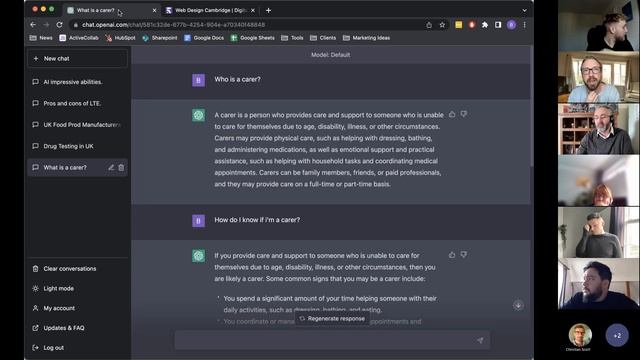This screenshot has height=360, width=640.
Task: Open the Google Docs bookmark
Action: (204, 38)
